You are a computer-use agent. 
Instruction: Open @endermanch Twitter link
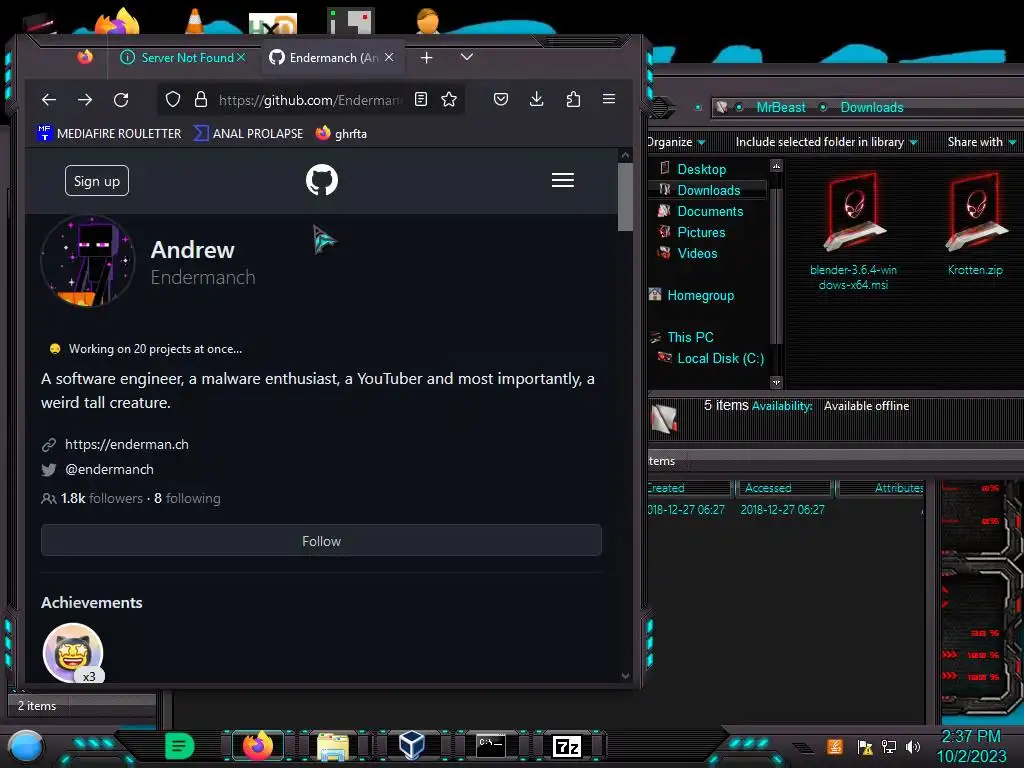pyautogui.click(x=109, y=470)
